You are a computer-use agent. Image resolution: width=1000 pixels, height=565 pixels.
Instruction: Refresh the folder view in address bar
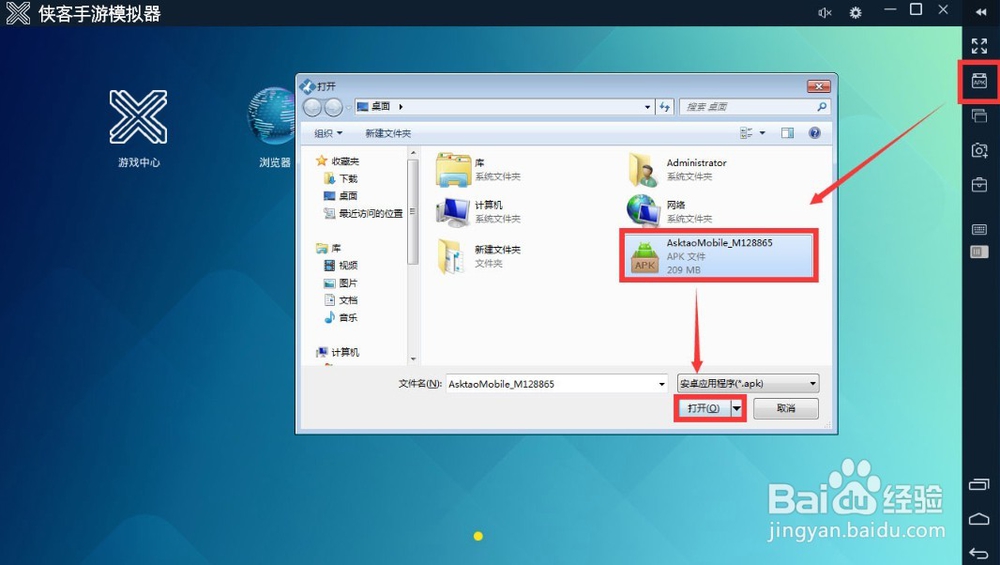(x=665, y=107)
